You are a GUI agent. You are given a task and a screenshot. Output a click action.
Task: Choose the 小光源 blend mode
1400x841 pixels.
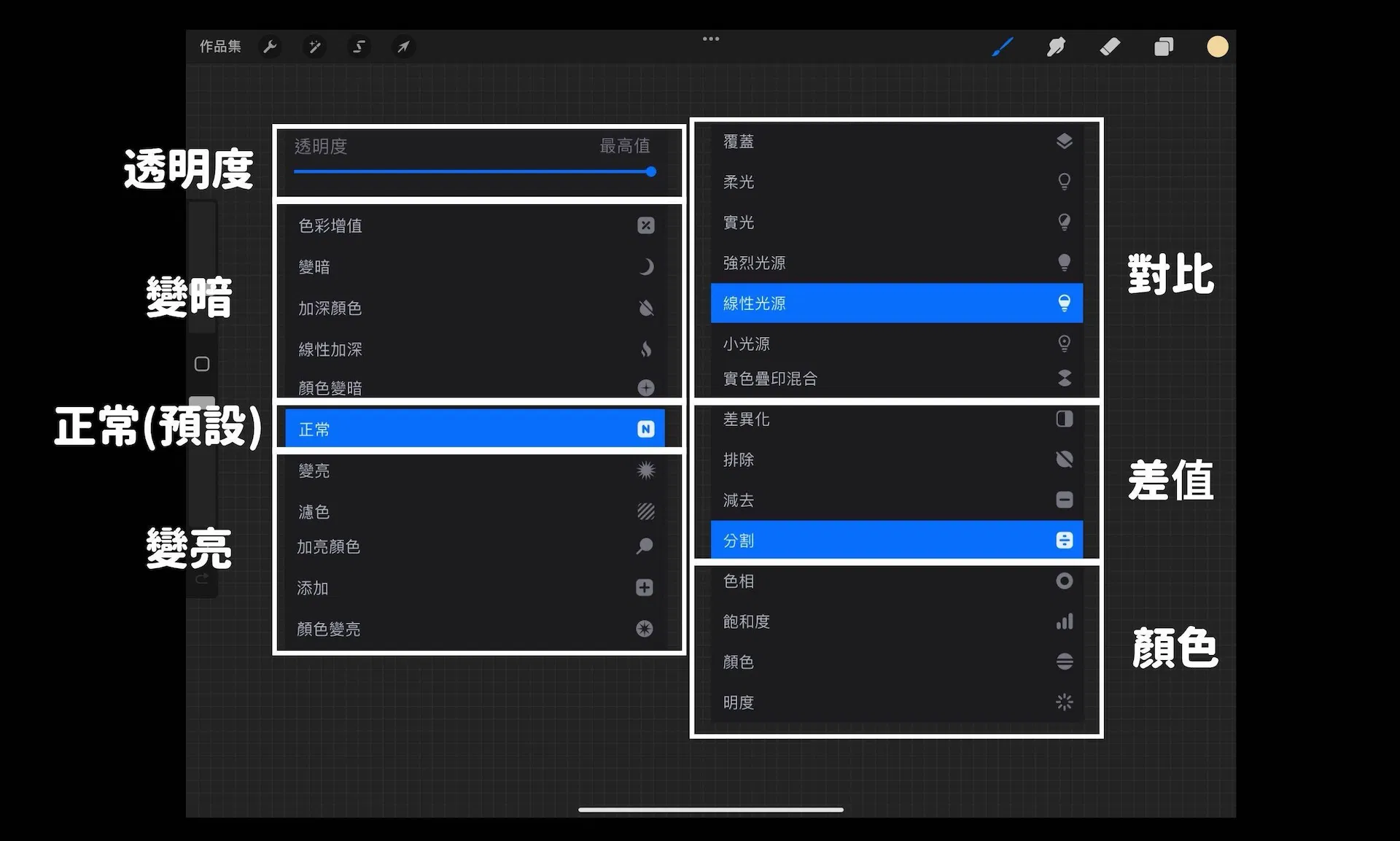coord(897,343)
